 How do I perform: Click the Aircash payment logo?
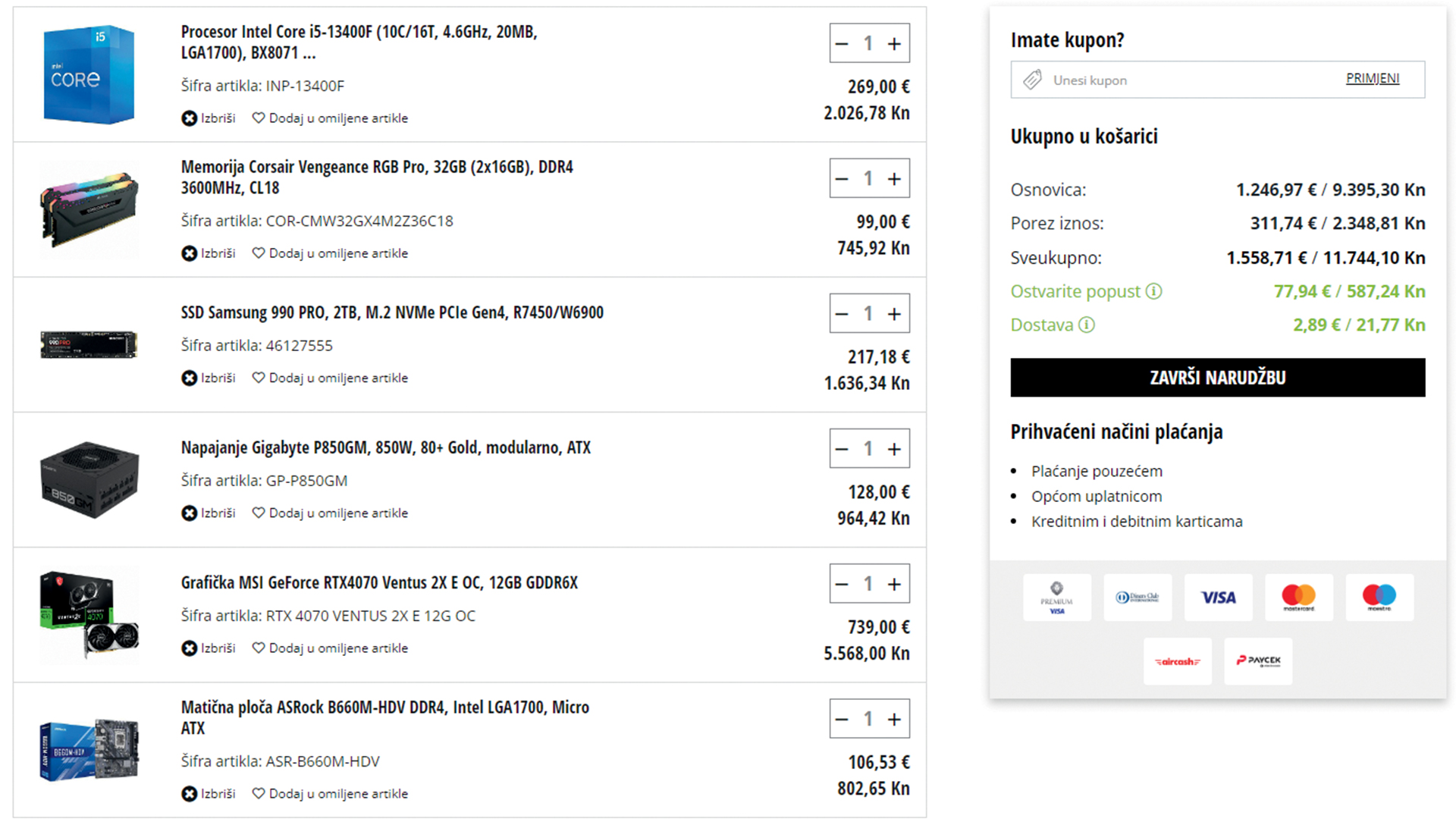(1177, 661)
